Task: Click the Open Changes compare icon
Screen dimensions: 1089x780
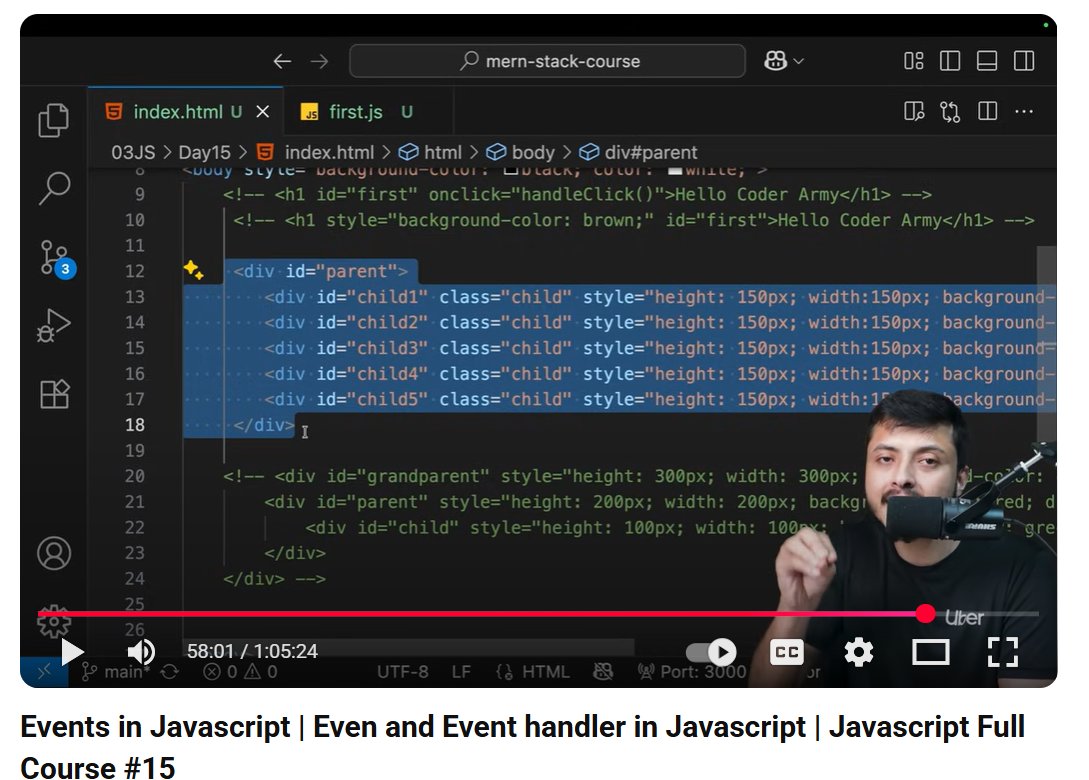Action: click(950, 111)
